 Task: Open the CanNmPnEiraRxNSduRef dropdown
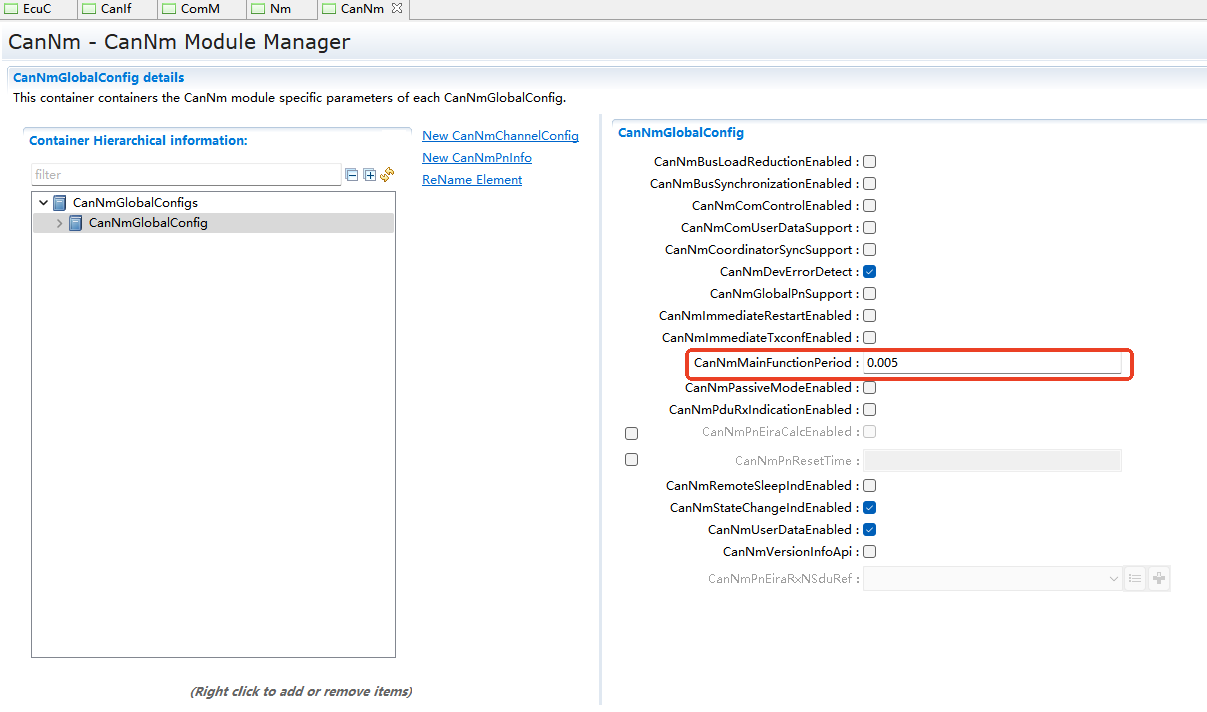(x=1114, y=578)
